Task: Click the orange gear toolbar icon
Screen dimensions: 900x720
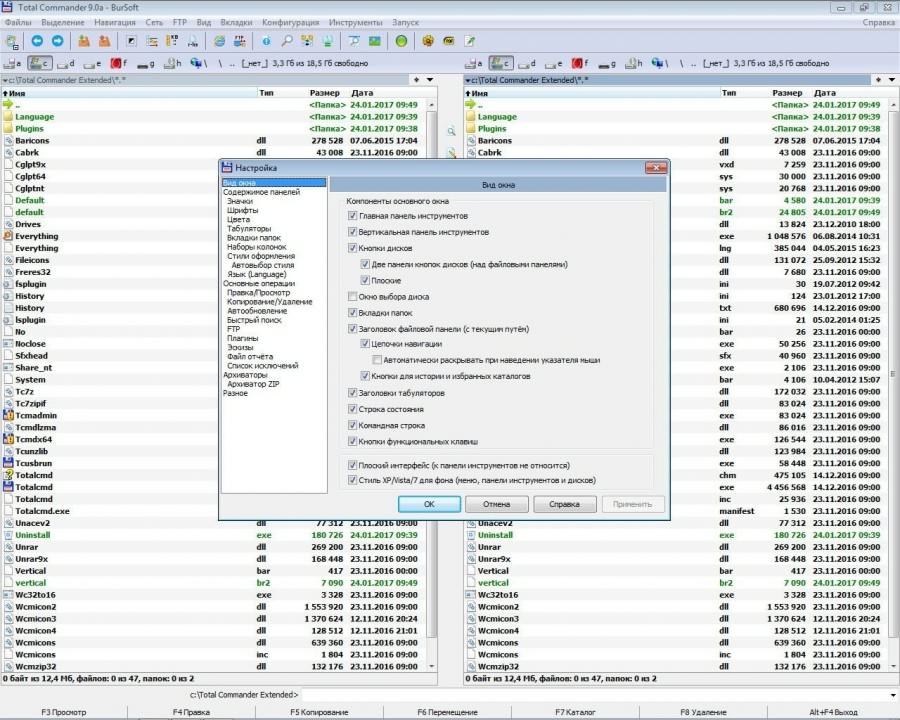Action: tap(428, 41)
